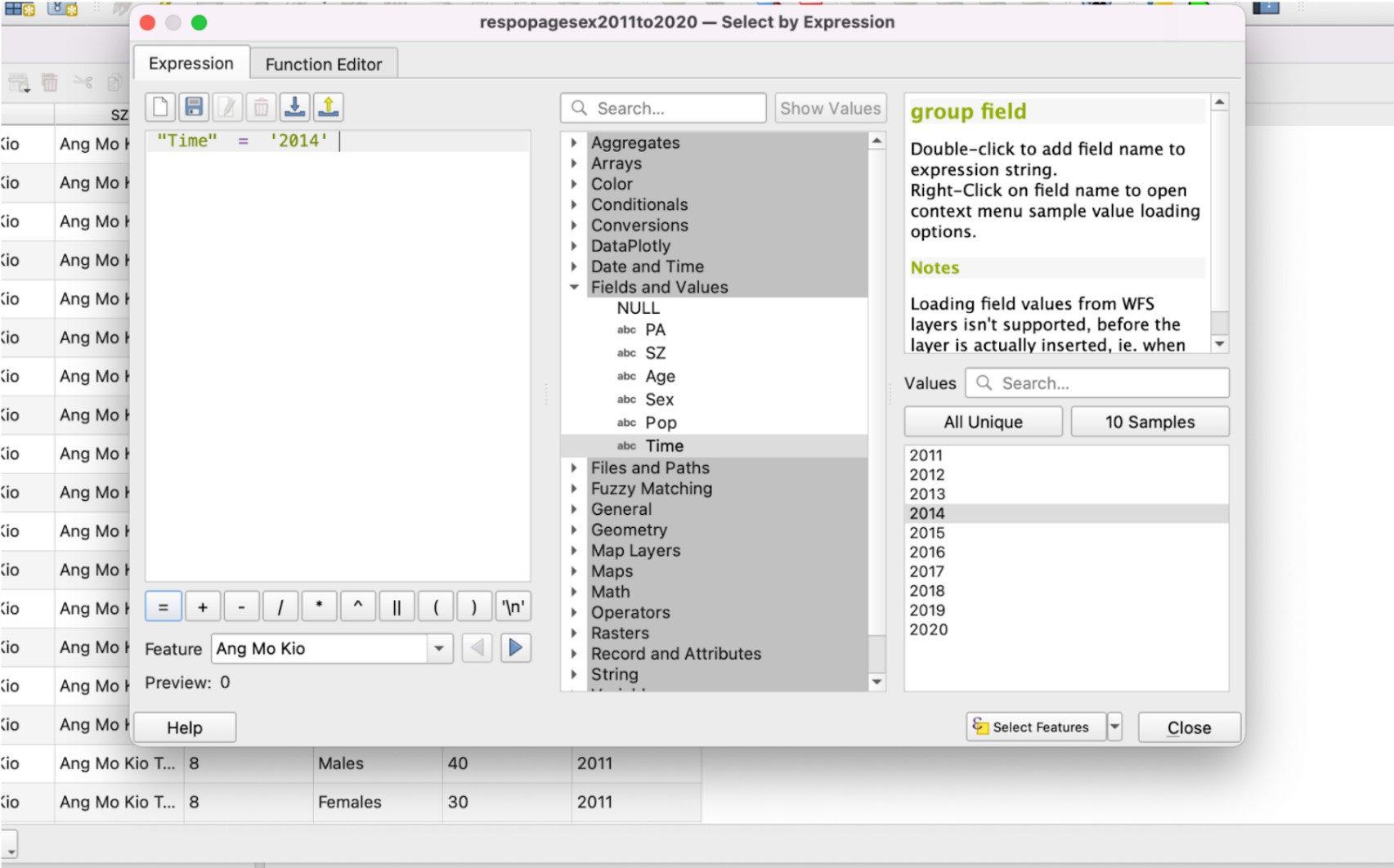This screenshot has width=1394, height=868.
Task: Insert the newline '\n' operator
Action: [513, 607]
